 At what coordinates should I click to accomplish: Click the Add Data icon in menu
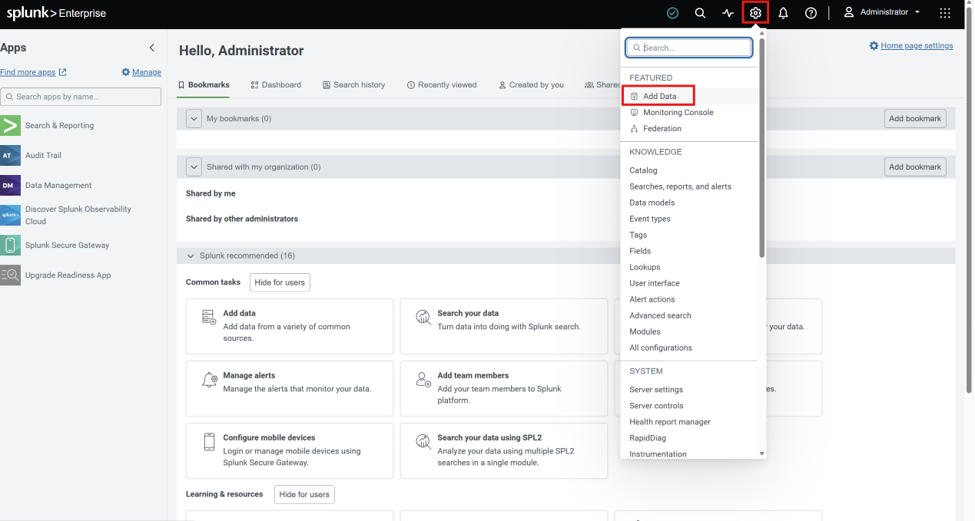point(634,96)
